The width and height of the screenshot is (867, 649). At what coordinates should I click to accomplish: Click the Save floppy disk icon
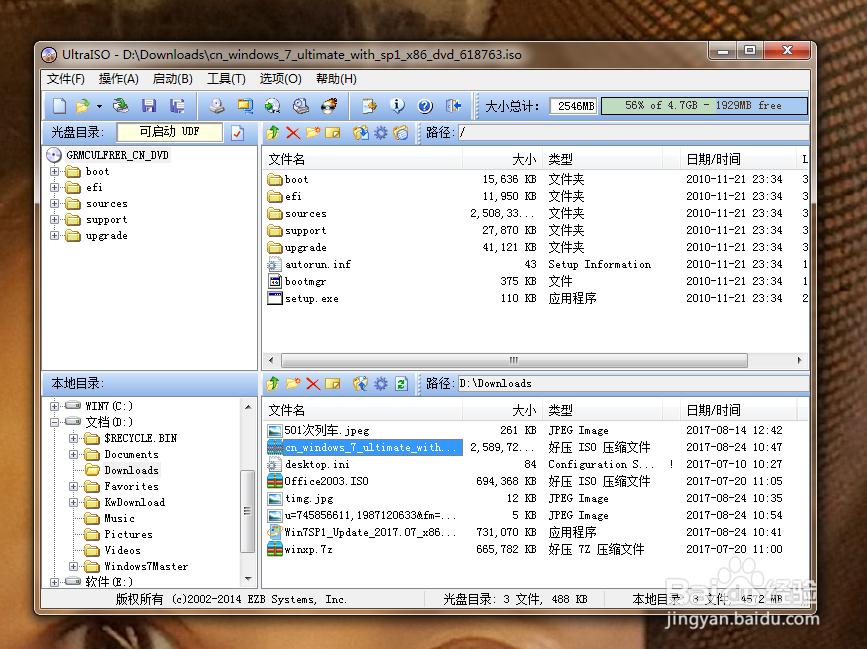click(x=149, y=106)
